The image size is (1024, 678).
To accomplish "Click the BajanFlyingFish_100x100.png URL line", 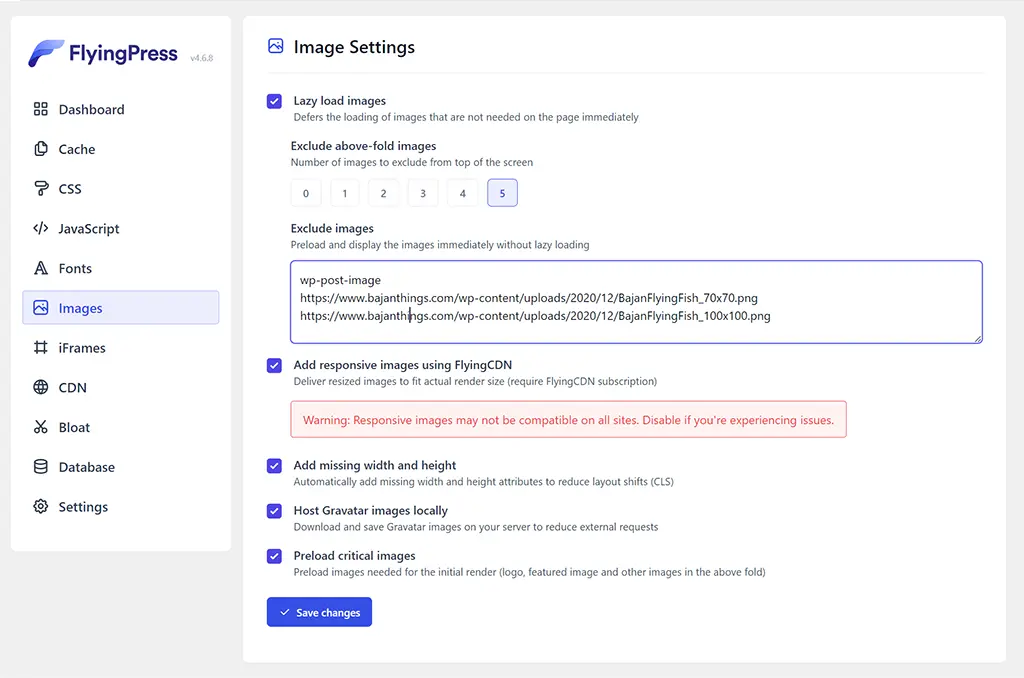I will pyautogui.click(x=535, y=316).
